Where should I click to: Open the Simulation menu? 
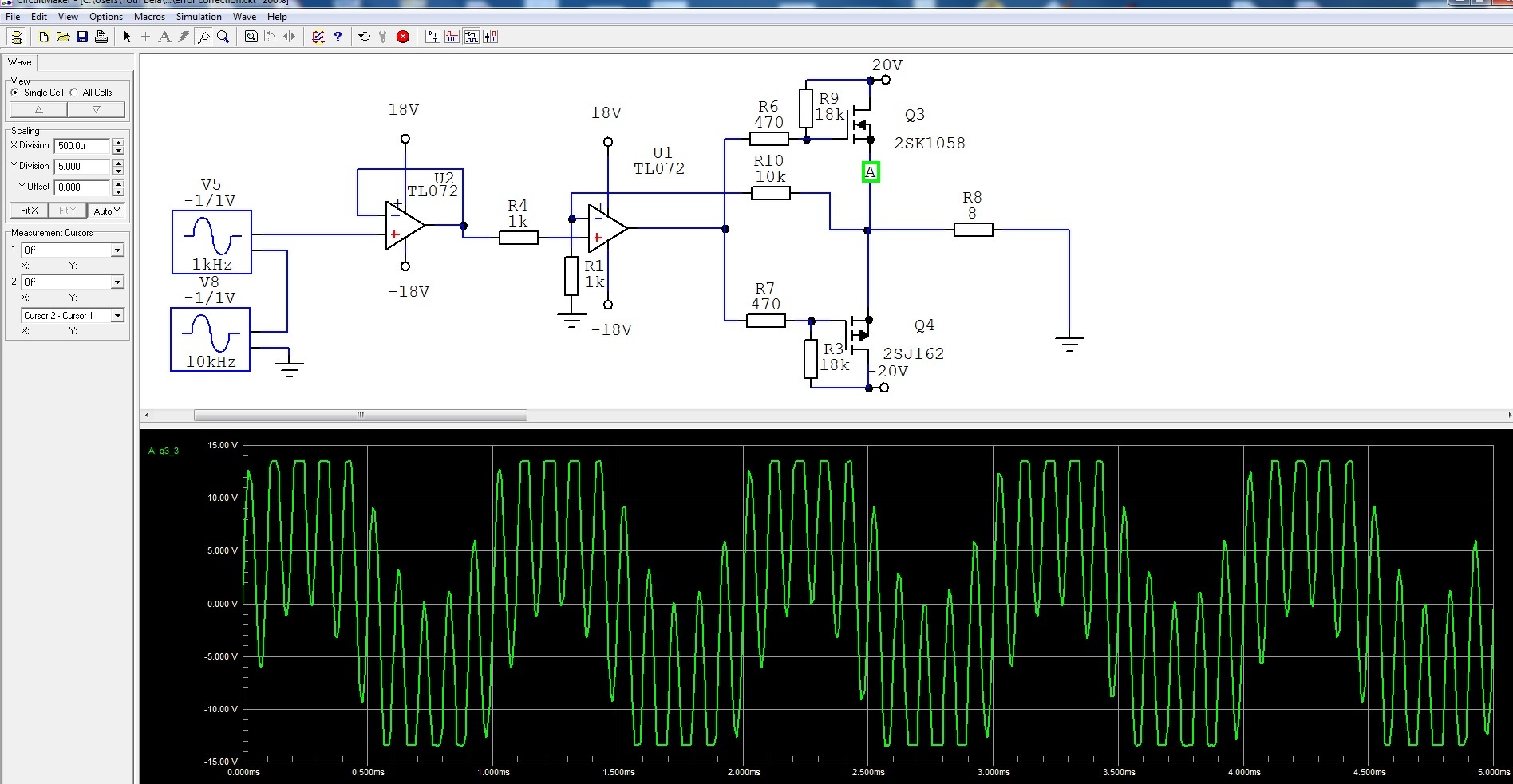[199, 16]
